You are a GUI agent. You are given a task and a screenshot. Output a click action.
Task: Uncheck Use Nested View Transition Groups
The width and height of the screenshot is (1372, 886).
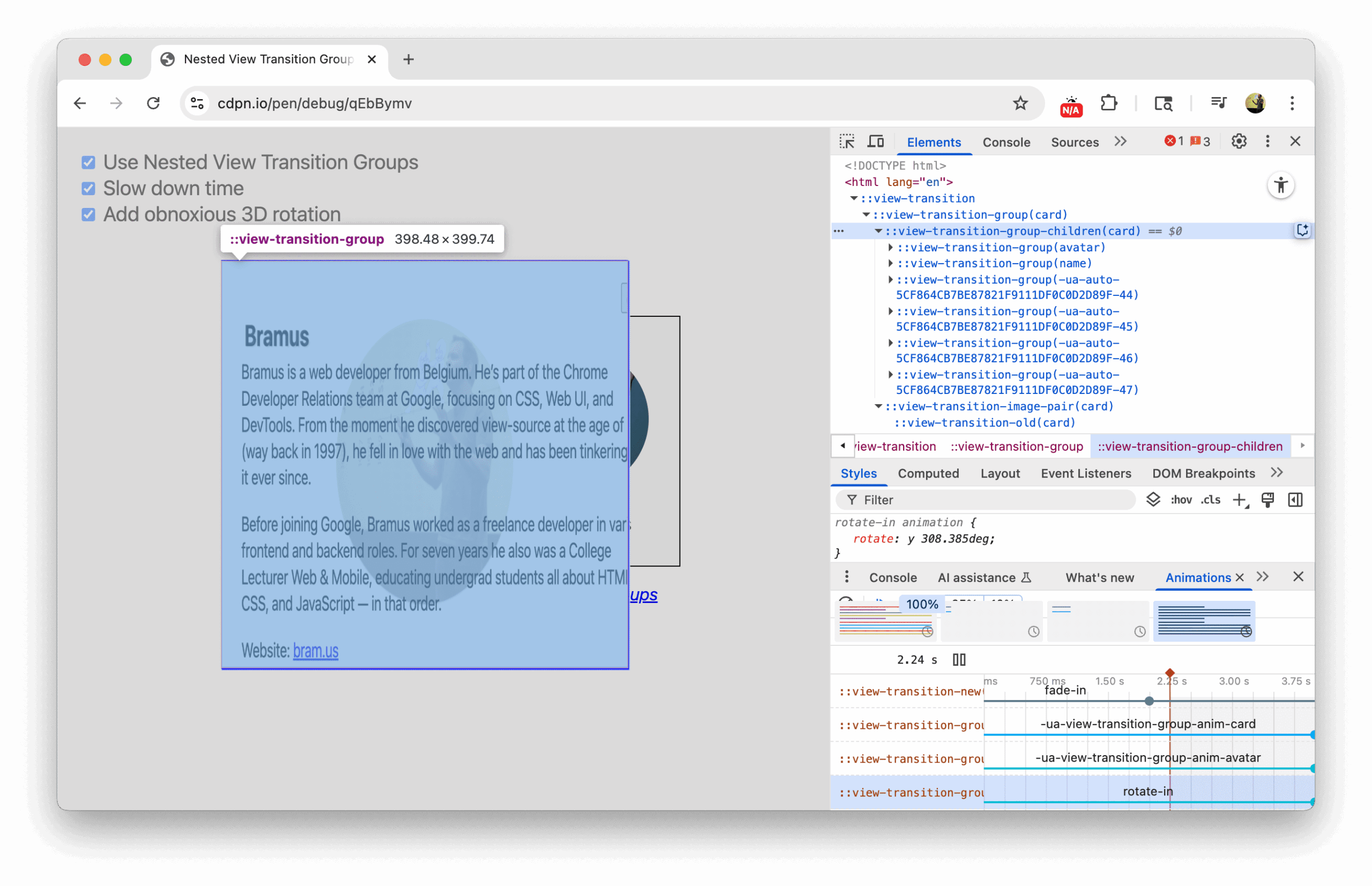88,162
